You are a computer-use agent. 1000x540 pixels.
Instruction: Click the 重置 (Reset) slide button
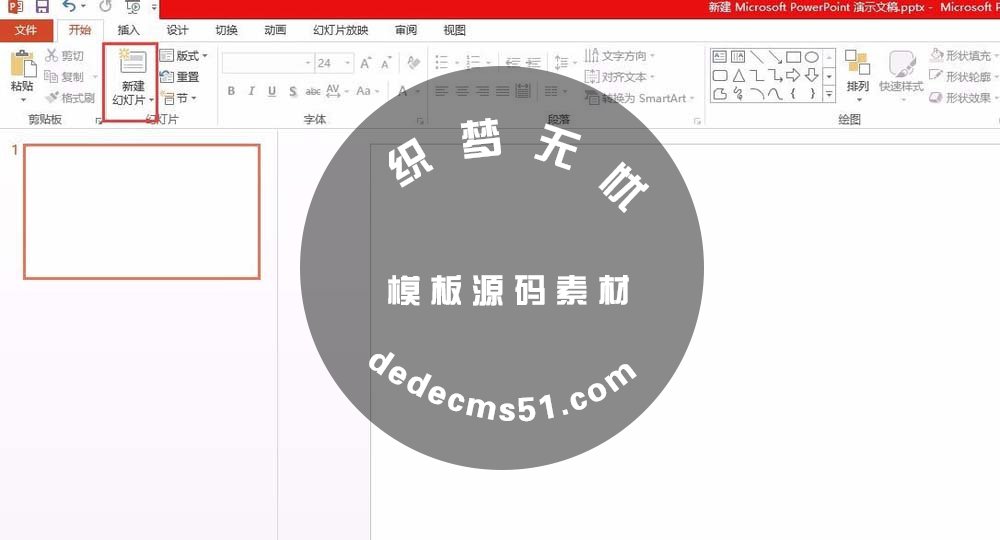pos(180,77)
